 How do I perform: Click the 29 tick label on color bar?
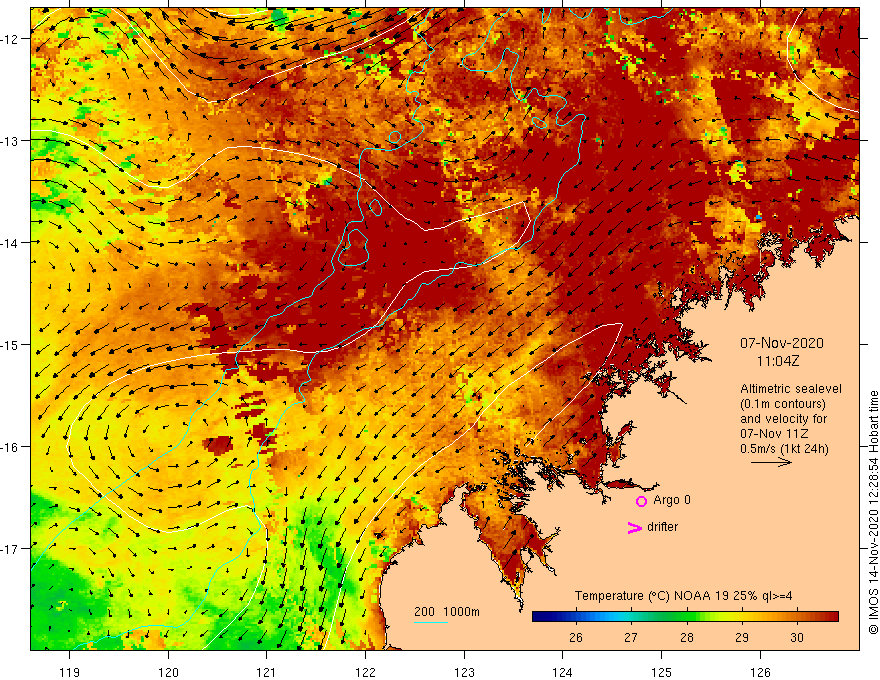point(742,637)
